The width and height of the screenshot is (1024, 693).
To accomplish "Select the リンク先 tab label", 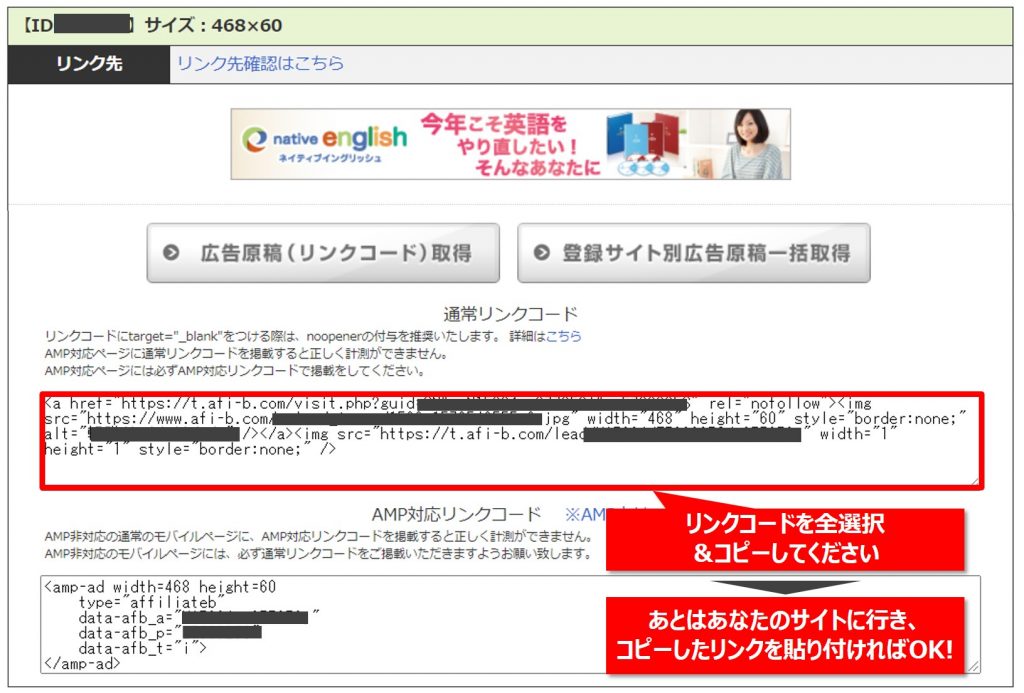I will [89, 64].
